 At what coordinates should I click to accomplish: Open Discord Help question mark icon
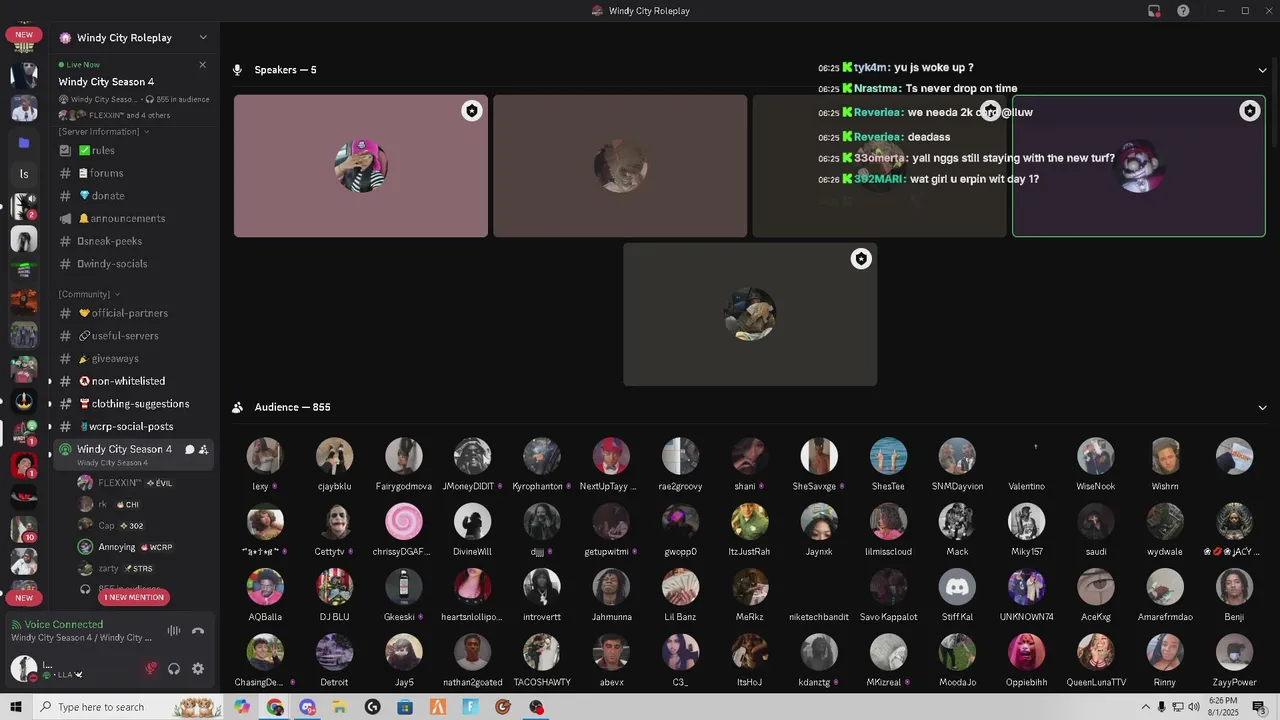click(1183, 11)
